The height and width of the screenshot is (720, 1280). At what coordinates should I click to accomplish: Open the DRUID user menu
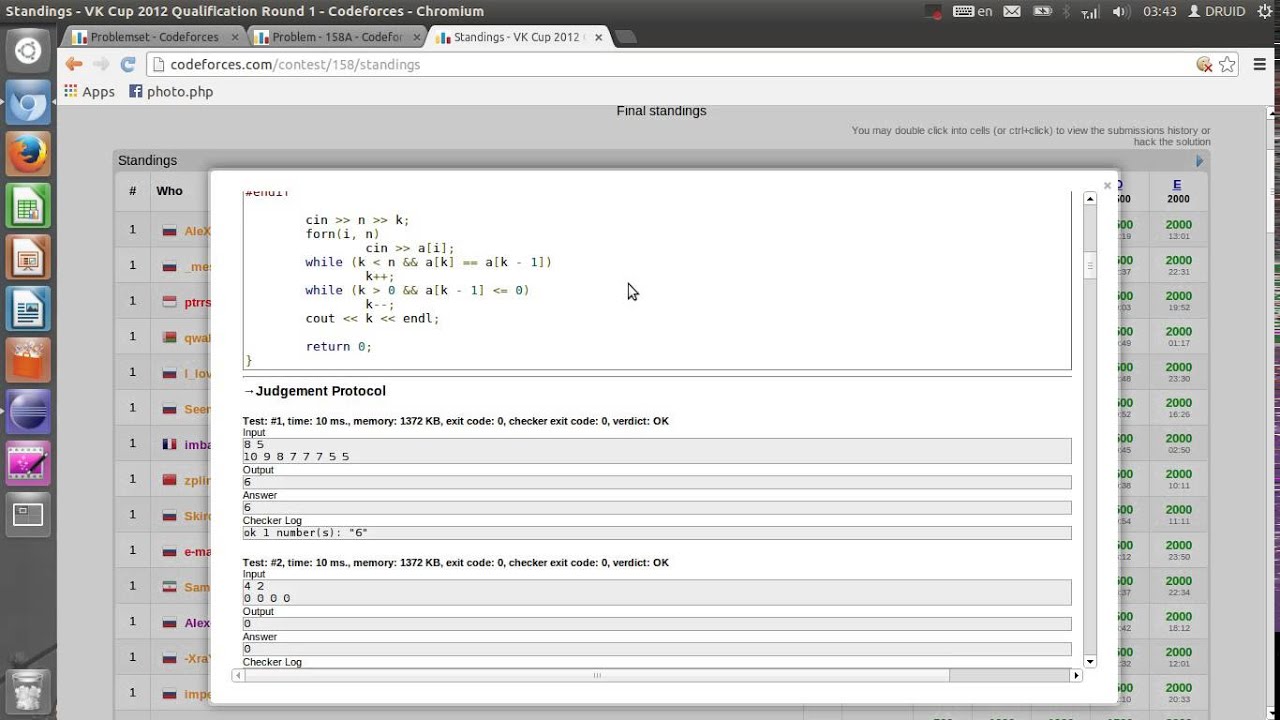pyautogui.click(x=1216, y=11)
